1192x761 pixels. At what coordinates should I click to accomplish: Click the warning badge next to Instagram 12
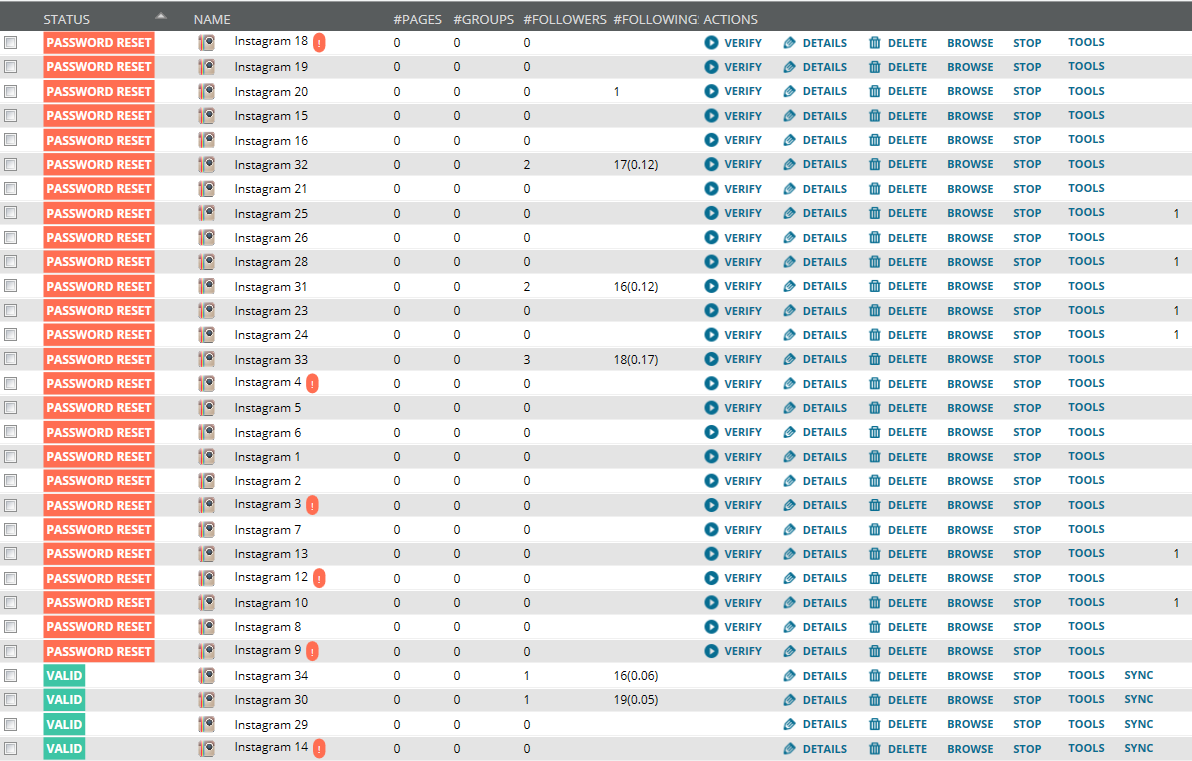(319, 578)
